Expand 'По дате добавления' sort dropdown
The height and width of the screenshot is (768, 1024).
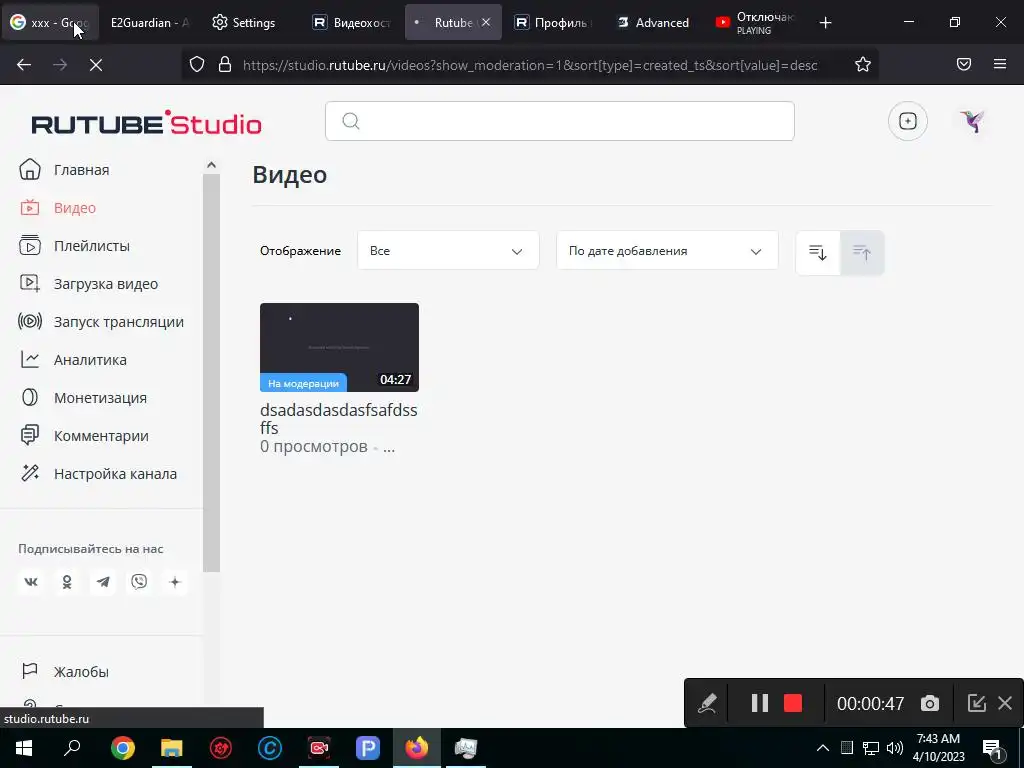tap(667, 251)
